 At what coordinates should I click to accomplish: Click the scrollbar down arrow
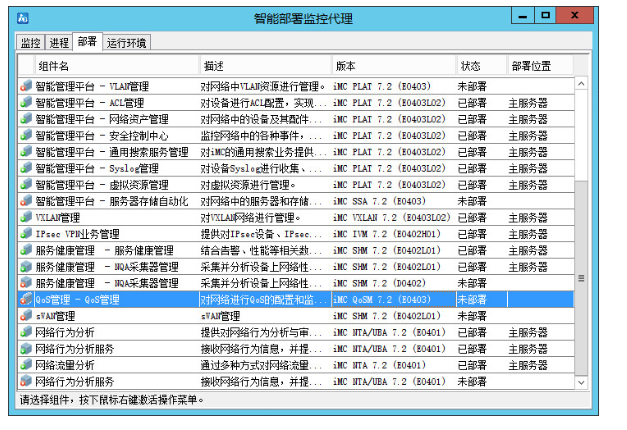coord(581,382)
